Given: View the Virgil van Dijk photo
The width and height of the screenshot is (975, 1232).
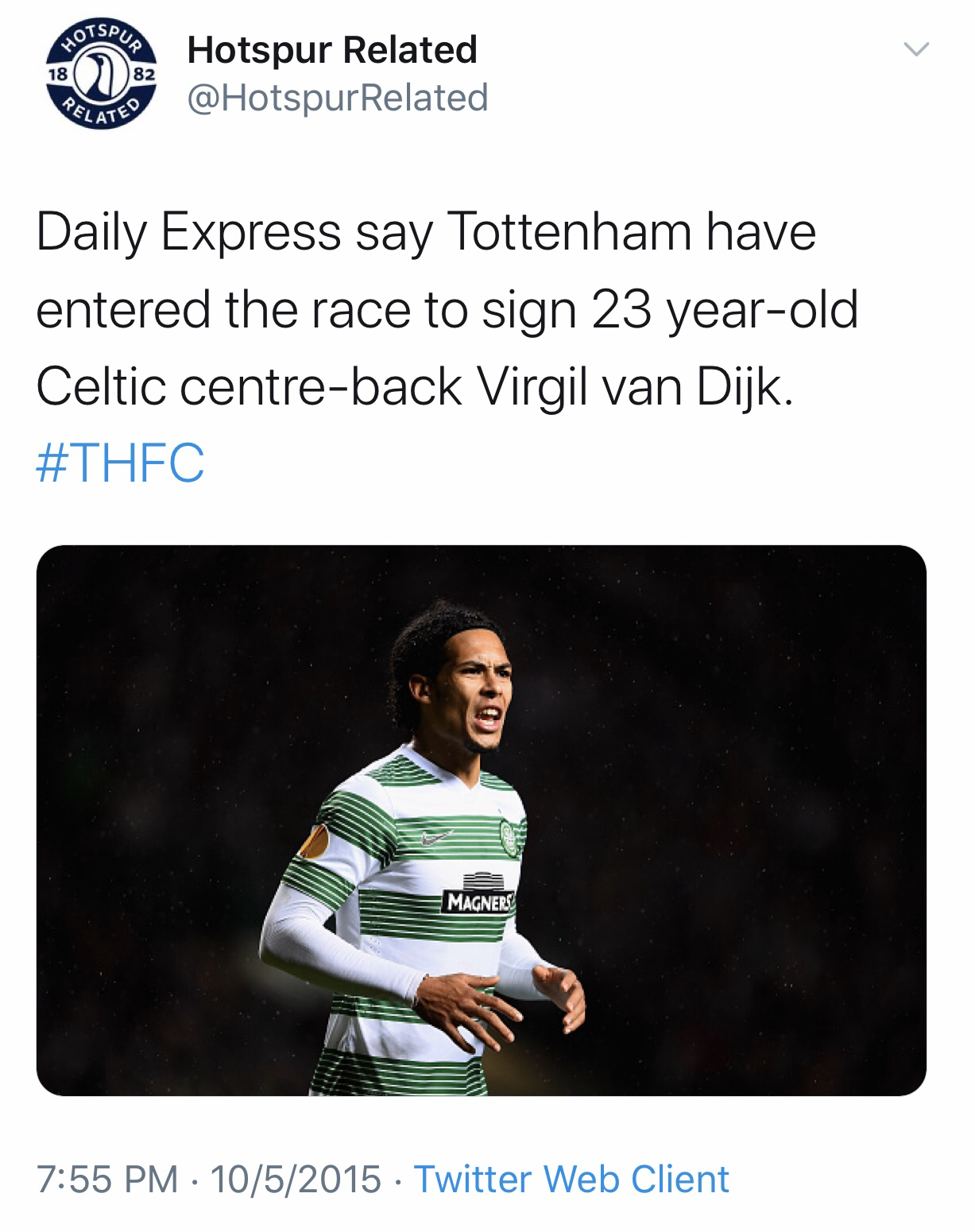Looking at the screenshot, I should click(x=482, y=820).
